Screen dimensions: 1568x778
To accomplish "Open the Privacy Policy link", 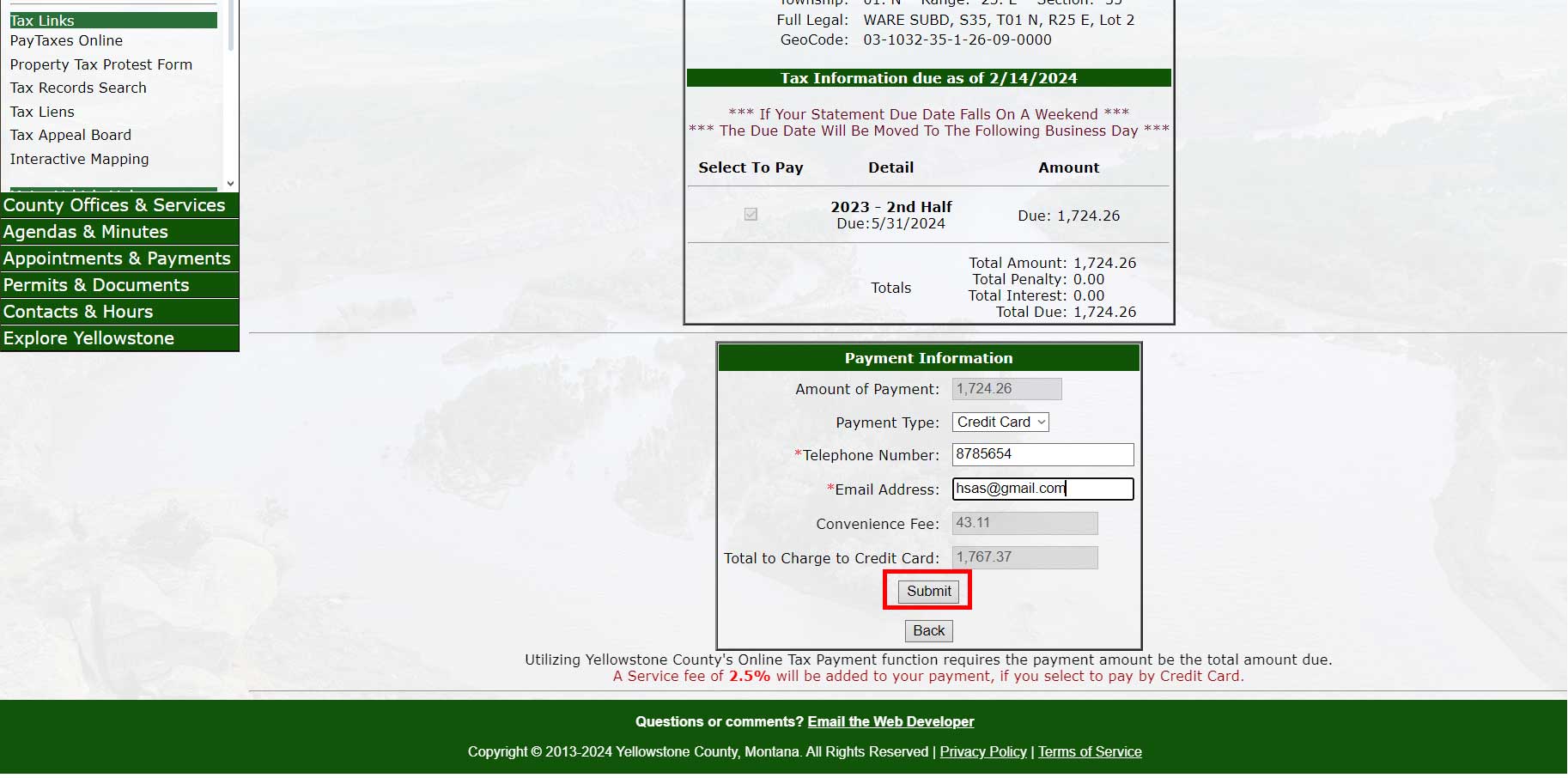I will (982, 752).
